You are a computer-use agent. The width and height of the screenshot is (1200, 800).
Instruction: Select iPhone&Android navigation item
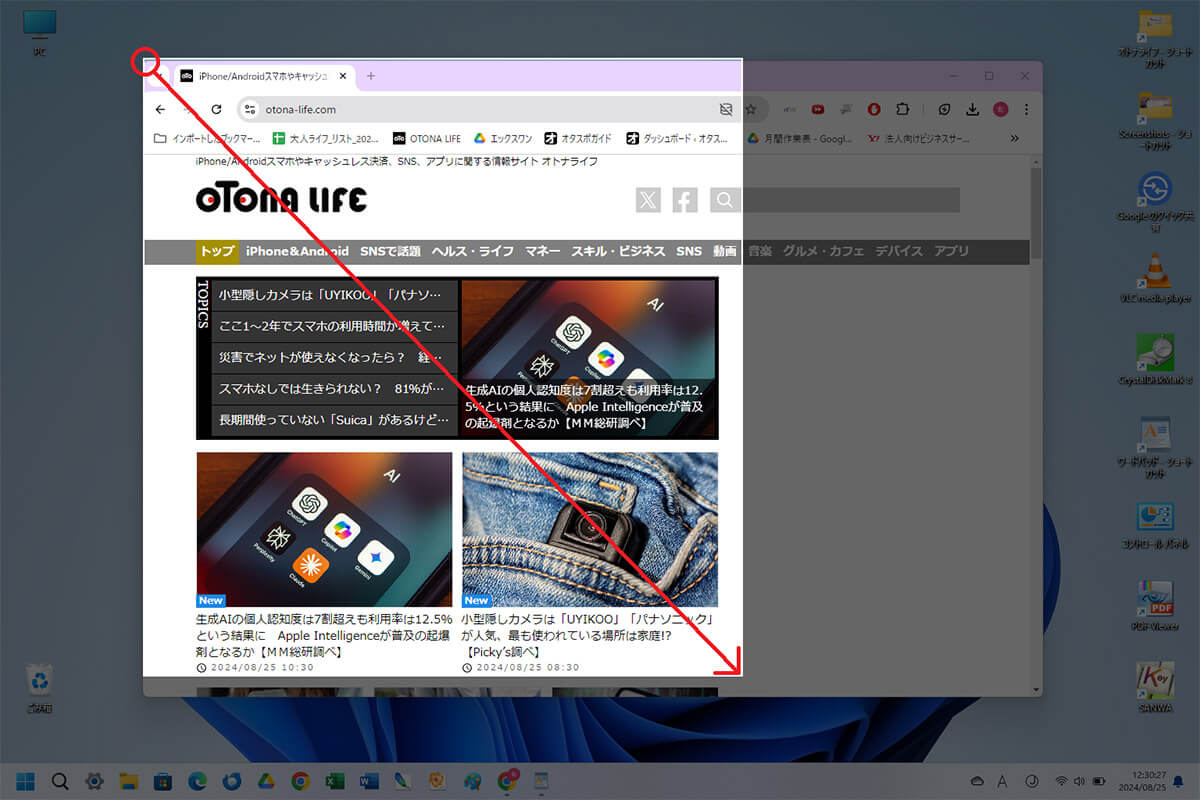(297, 251)
